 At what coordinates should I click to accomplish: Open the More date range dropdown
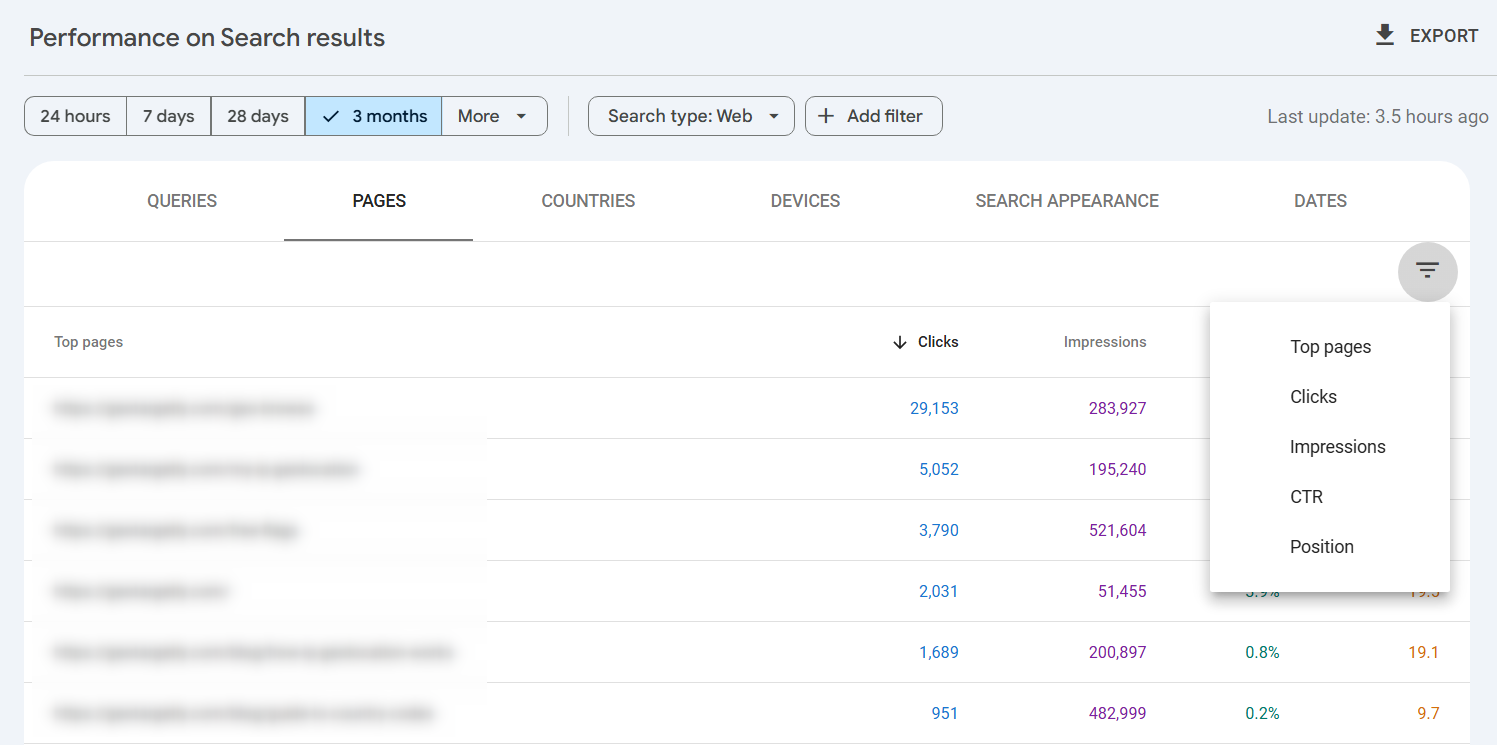pyautogui.click(x=494, y=116)
